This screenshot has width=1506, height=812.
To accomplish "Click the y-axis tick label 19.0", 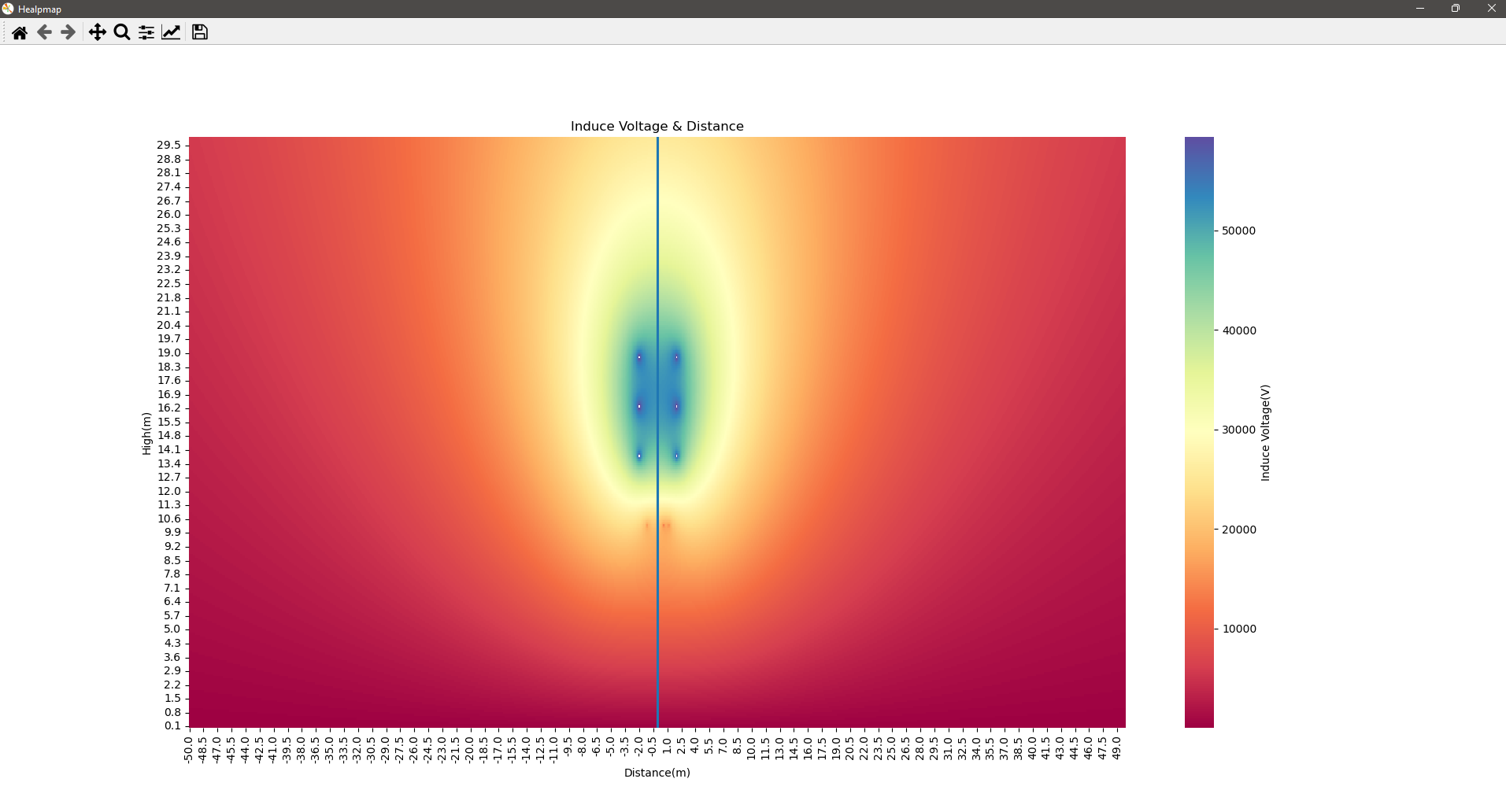I will click(168, 352).
